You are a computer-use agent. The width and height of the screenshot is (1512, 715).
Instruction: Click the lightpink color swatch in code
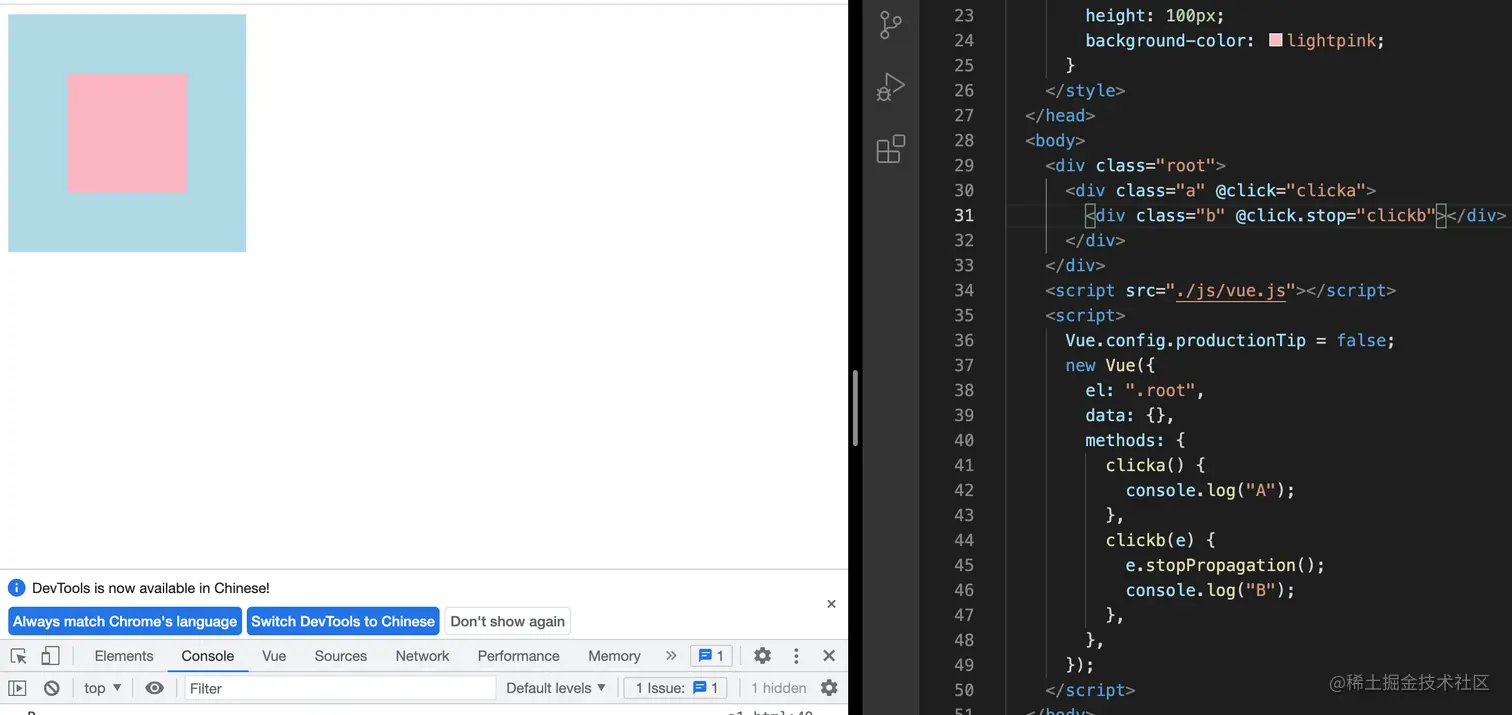pyautogui.click(x=1275, y=41)
